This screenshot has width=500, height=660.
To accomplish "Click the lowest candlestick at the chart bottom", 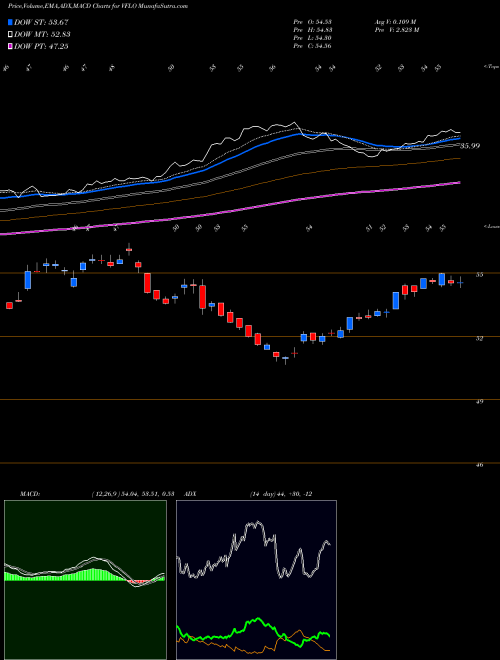I will click(285, 359).
